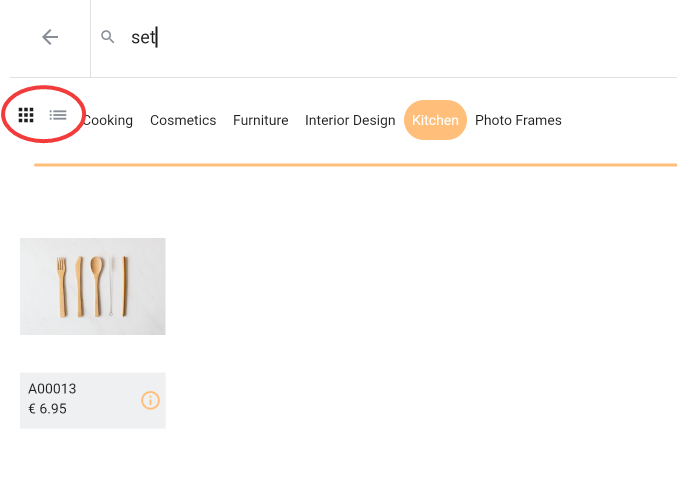The height and width of the screenshot is (483, 677).
Task: Click the magnifier search icon
Action: click(108, 37)
